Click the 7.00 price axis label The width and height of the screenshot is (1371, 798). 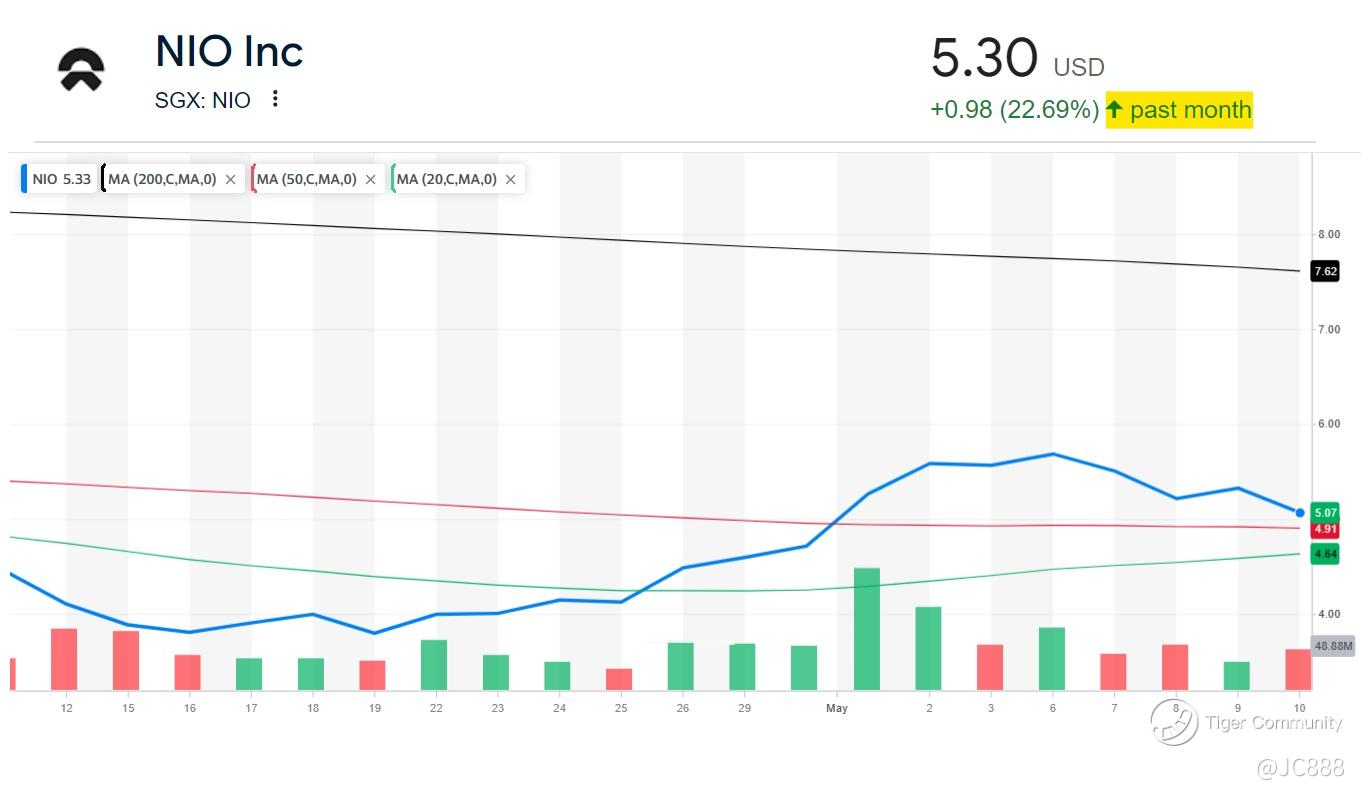point(1328,329)
